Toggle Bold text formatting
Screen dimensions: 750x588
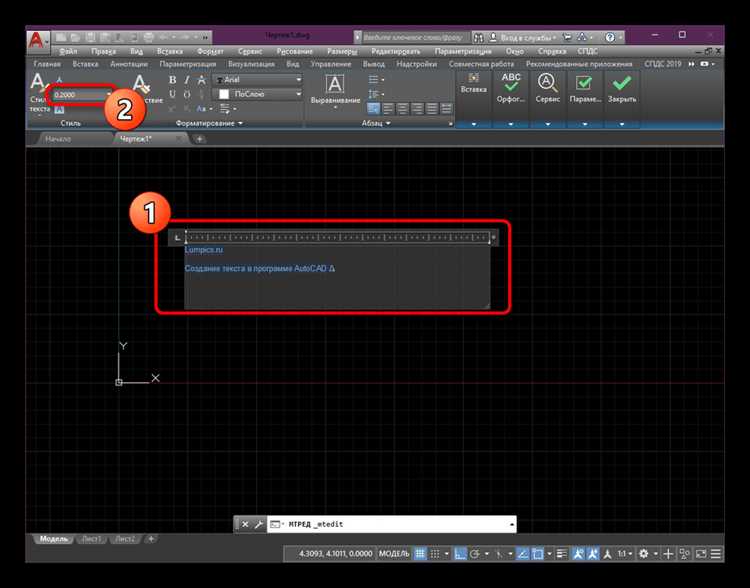(173, 80)
